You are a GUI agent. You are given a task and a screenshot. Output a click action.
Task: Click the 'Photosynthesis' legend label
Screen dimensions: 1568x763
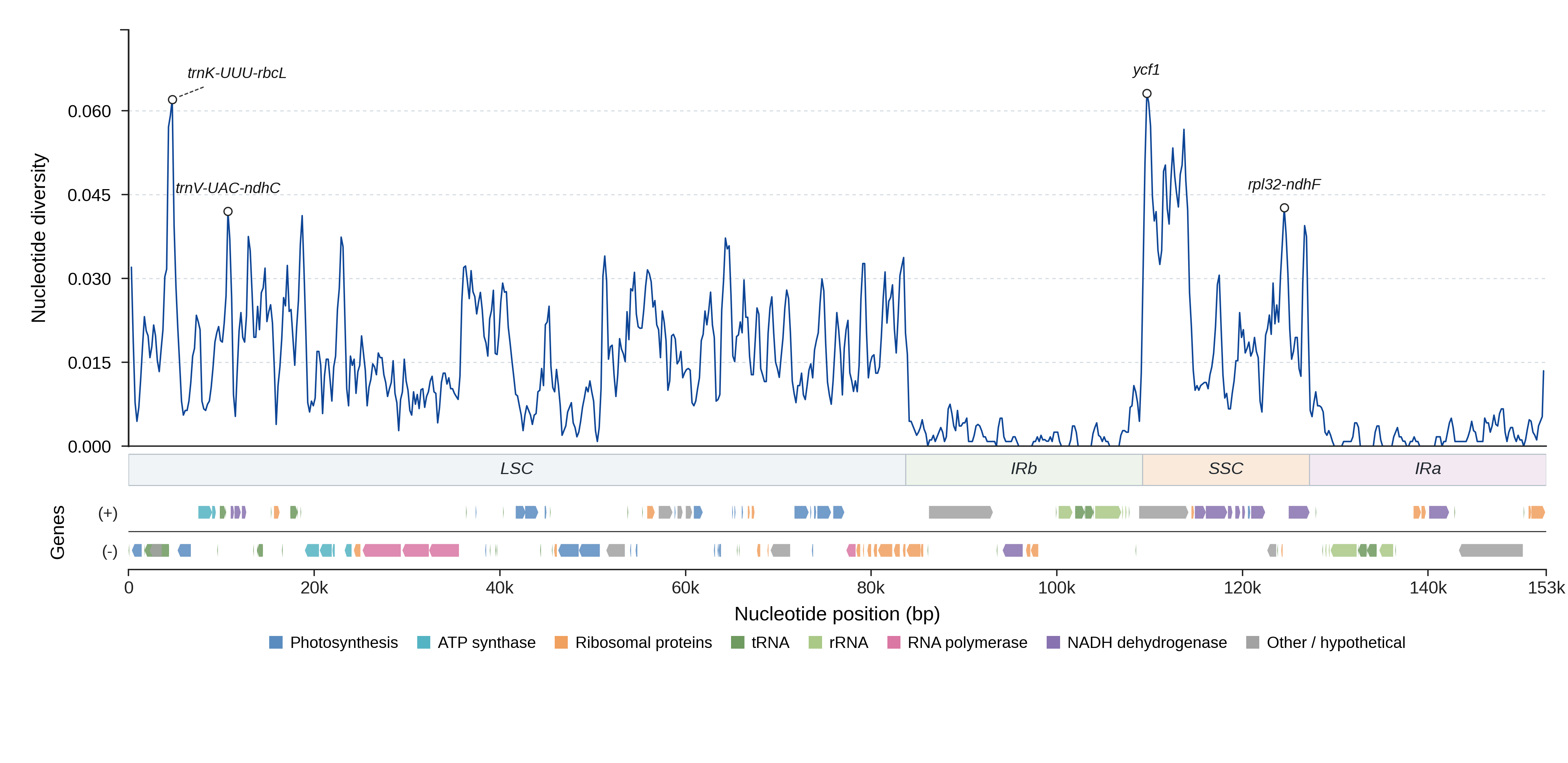pos(344,642)
